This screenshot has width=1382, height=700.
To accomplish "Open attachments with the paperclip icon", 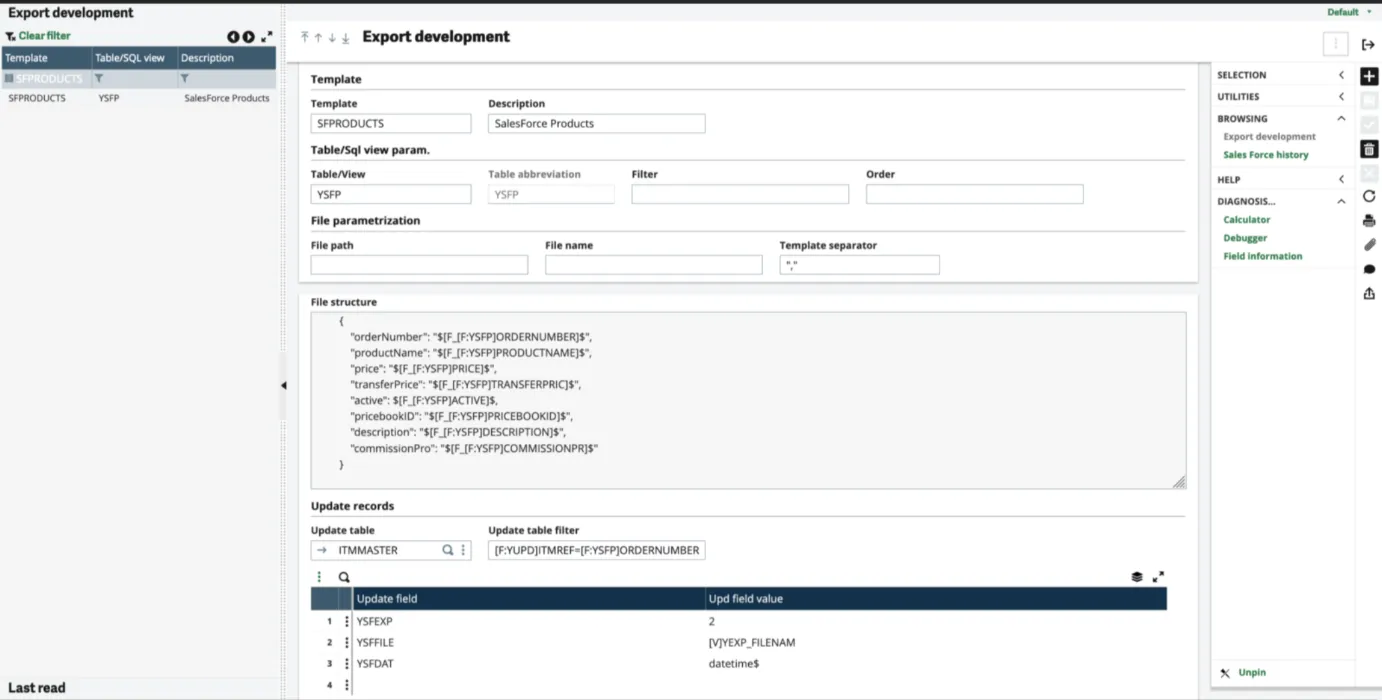I will pyautogui.click(x=1369, y=245).
